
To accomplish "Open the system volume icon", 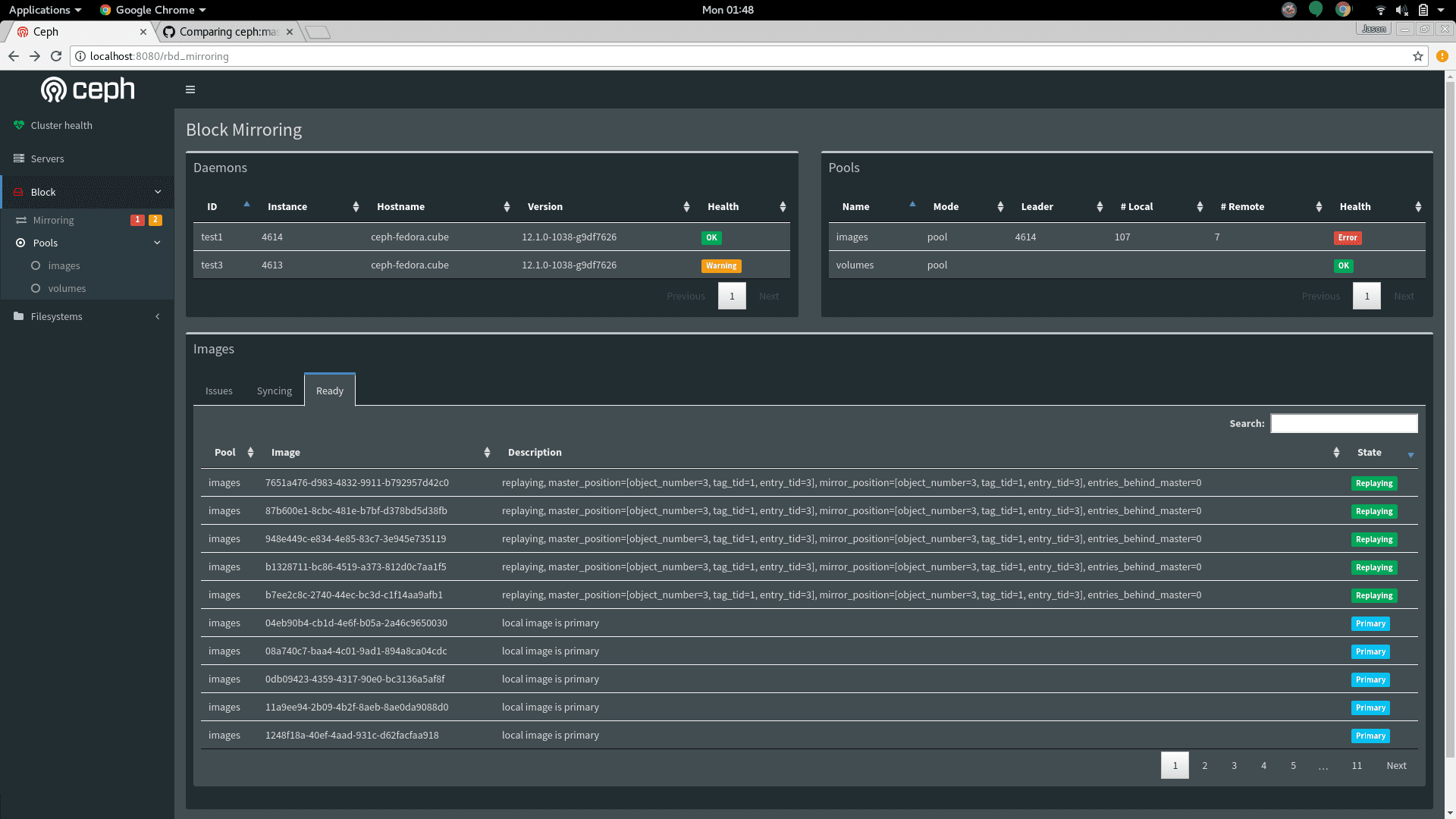I will (x=1401, y=10).
